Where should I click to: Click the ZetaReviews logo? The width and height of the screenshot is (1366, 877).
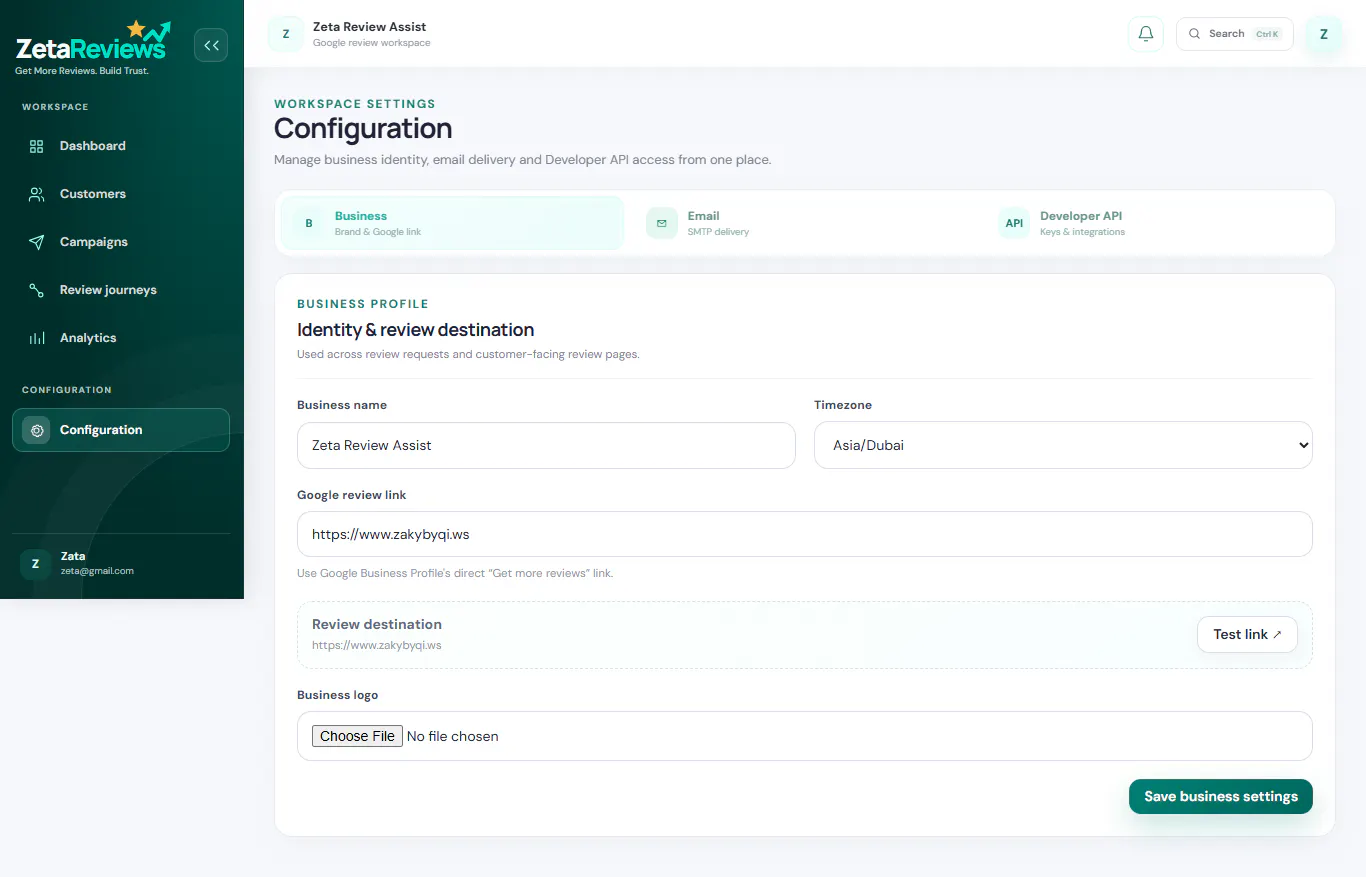[x=93, y=45]
